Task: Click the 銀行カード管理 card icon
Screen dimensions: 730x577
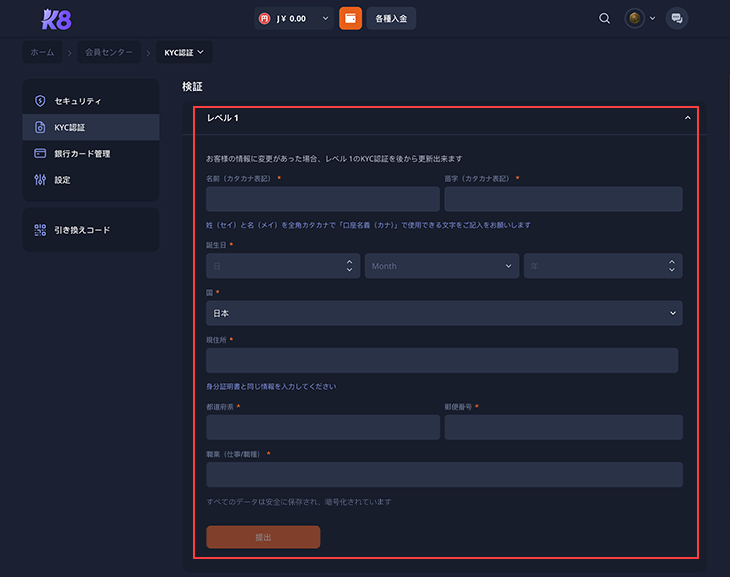Action: 40,153
